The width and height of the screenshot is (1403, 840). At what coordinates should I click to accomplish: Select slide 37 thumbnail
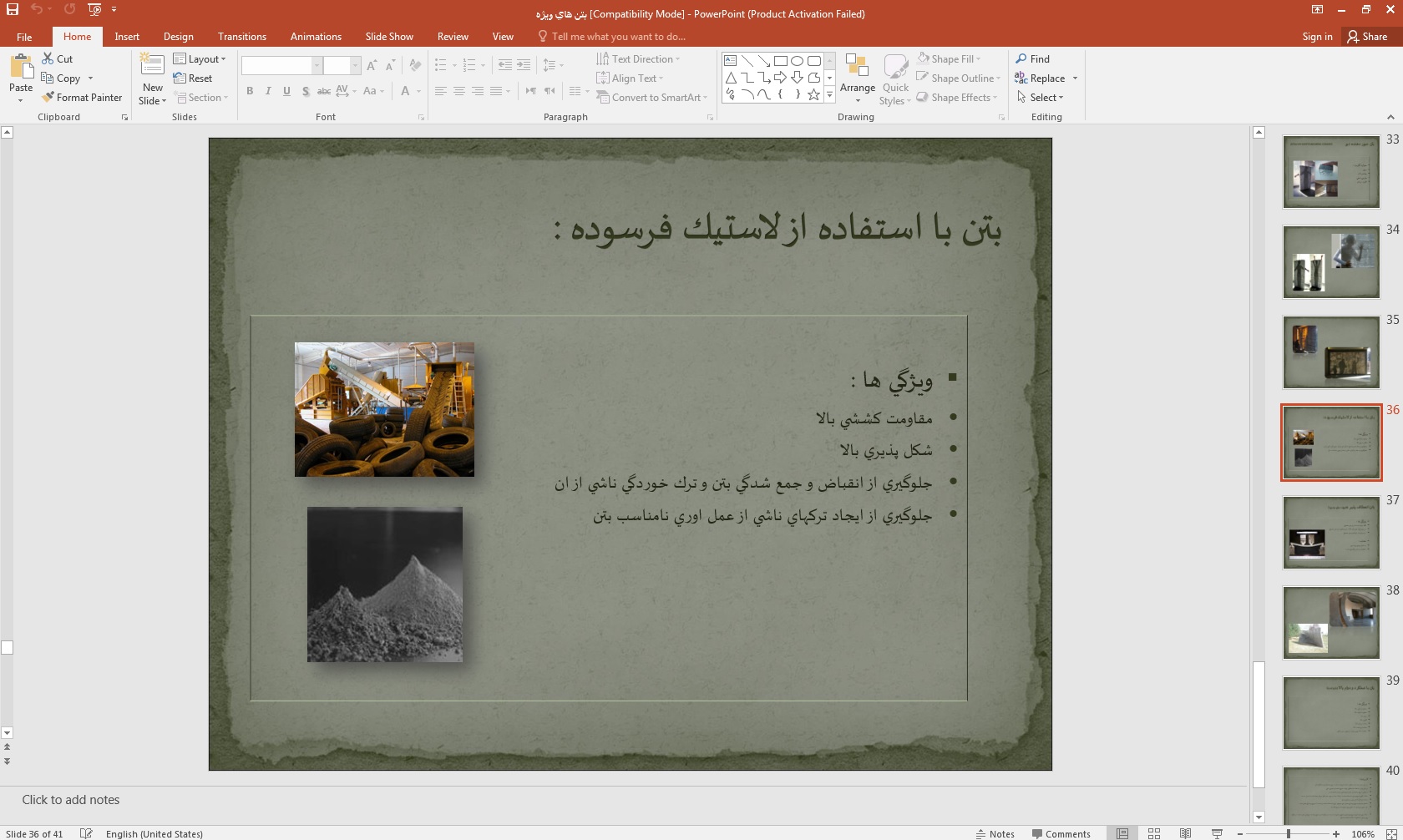click(x=1330, y=533)
